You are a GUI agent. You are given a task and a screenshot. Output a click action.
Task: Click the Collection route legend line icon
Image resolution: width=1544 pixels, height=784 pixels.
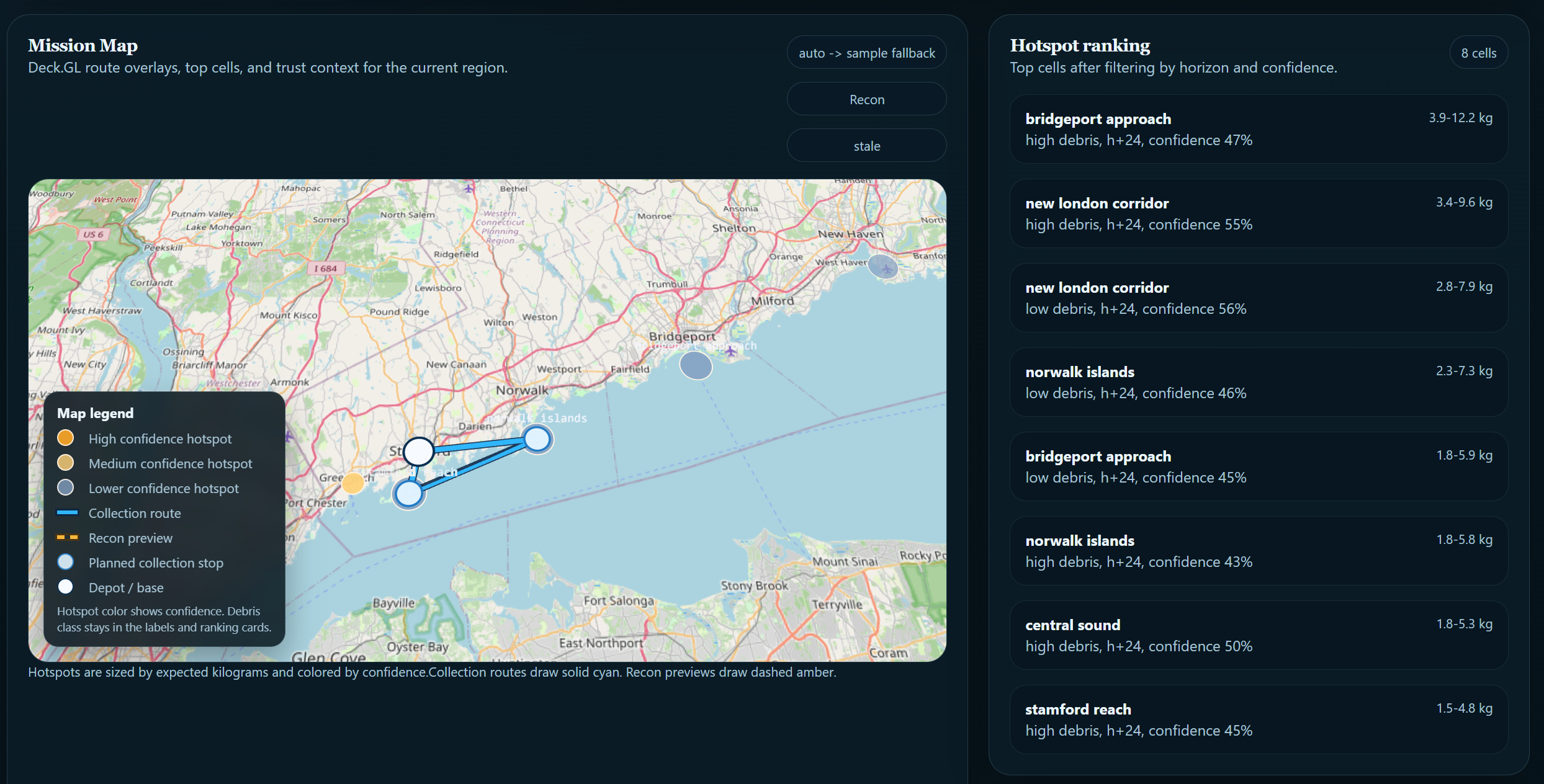pyautogui.click(x=67, y=513)
